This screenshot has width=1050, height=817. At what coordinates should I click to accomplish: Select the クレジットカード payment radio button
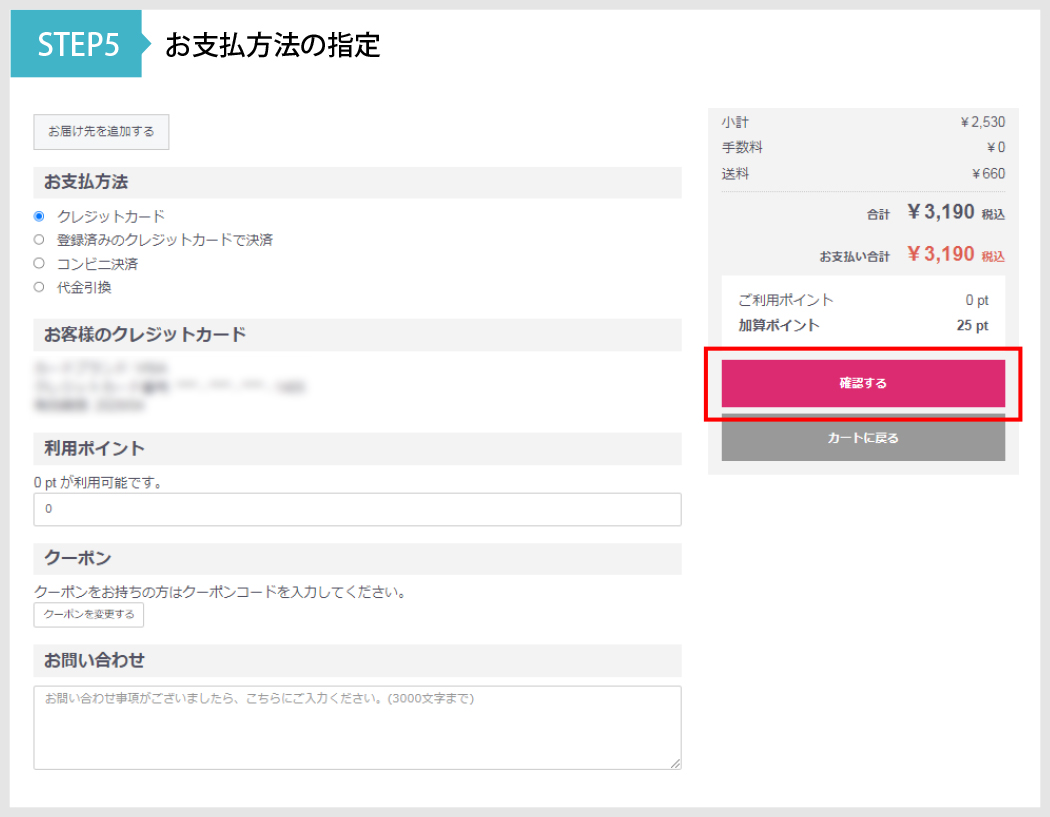point(39,216)
